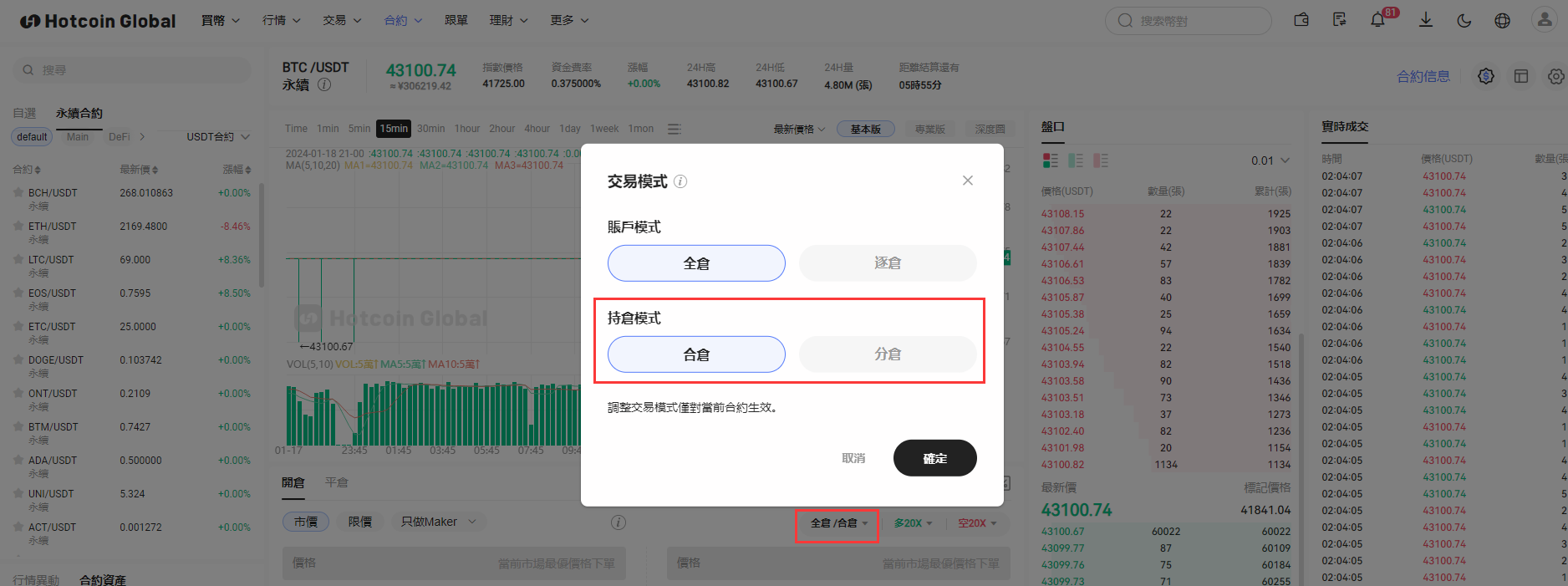Select 全倉 account mode

(x=696, y=263)
